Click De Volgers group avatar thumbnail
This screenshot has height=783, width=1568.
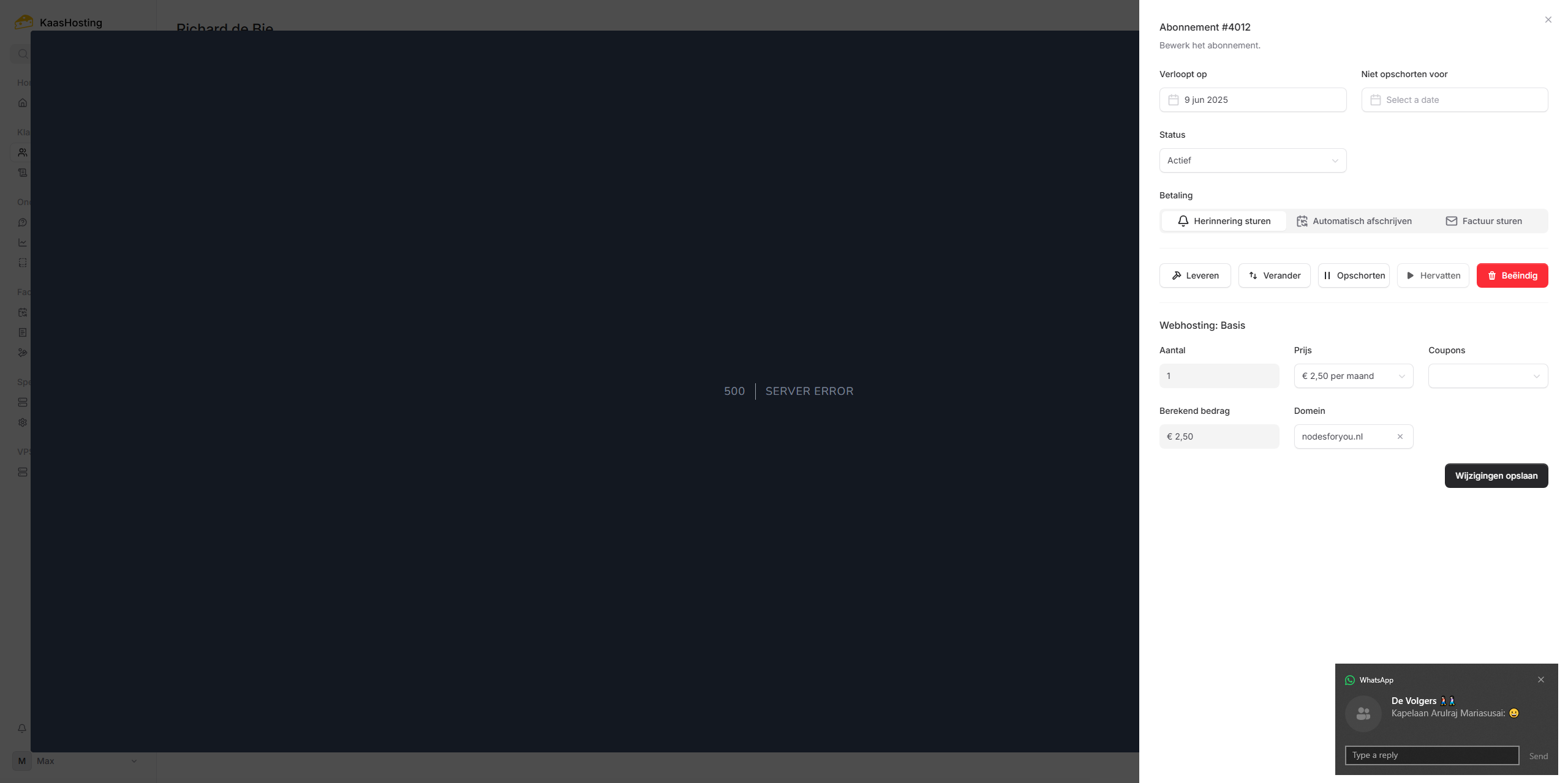coord(1363,713)
